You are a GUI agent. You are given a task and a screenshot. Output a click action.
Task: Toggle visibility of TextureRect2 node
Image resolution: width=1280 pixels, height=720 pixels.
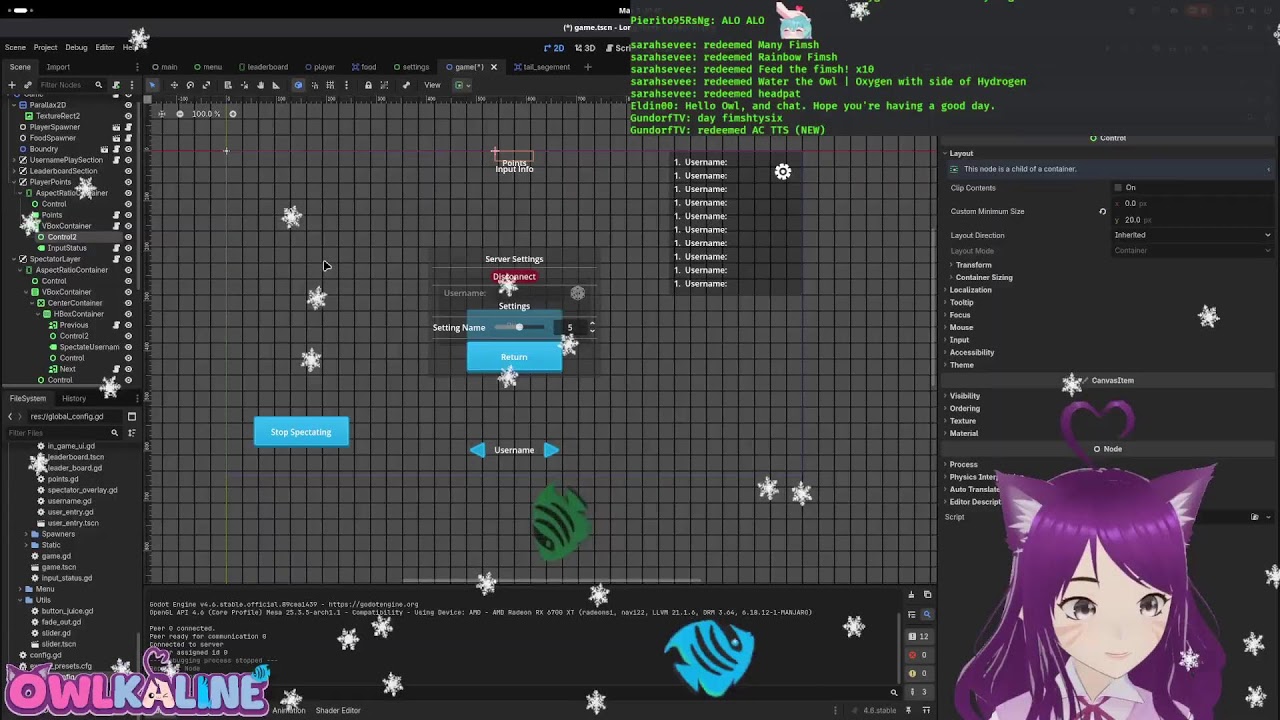pos(128,116)
